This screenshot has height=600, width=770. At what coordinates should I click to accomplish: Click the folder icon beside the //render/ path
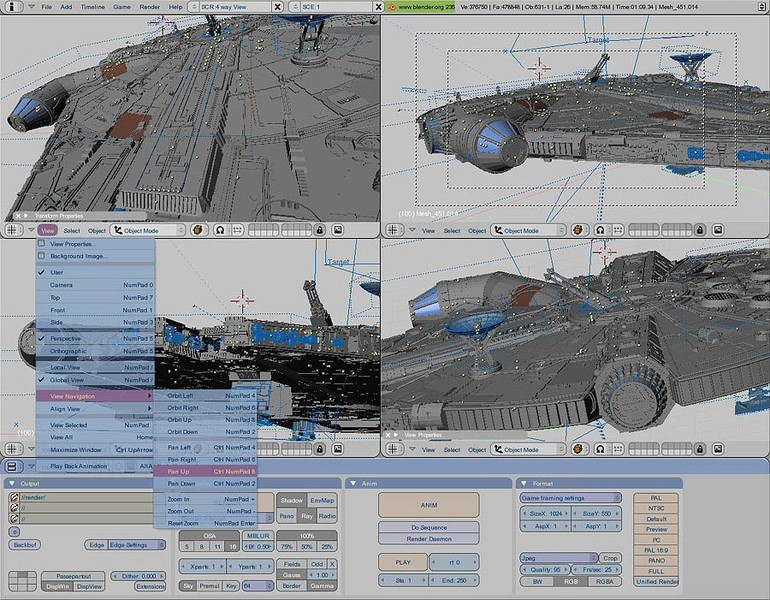tap(14, 497)
